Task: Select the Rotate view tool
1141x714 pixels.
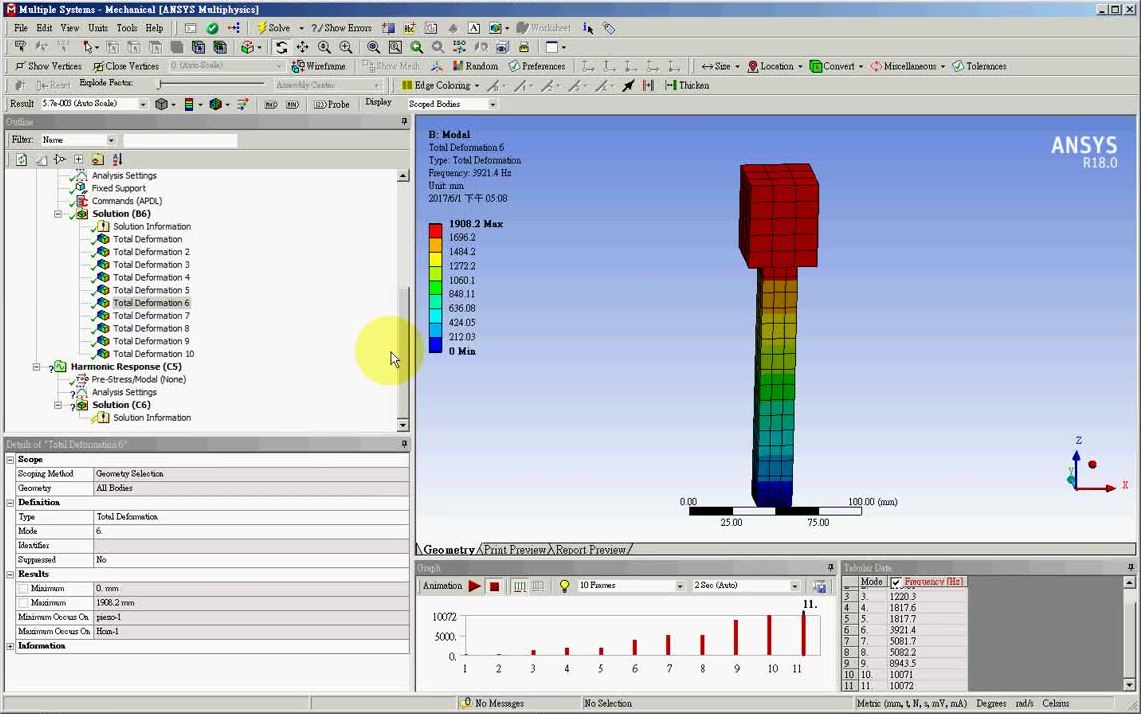Action: pyautogui.click(x=281, y=47)
